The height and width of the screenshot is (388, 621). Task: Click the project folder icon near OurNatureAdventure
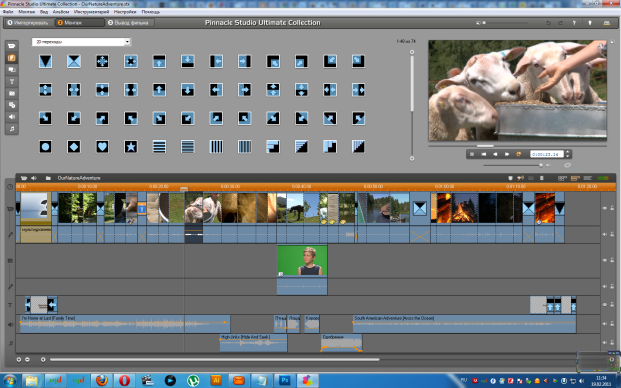pyautogui.click(x=48, y=178)
